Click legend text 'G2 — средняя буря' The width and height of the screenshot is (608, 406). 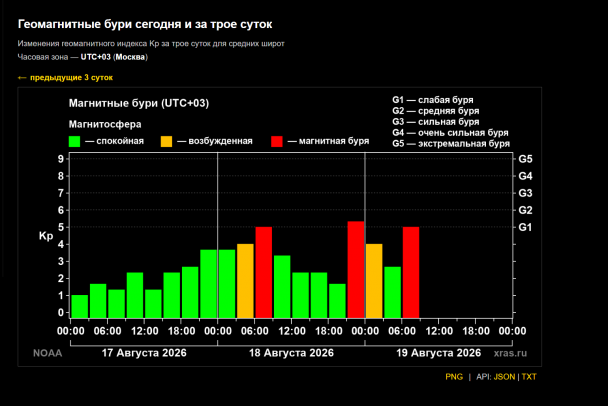436,111
